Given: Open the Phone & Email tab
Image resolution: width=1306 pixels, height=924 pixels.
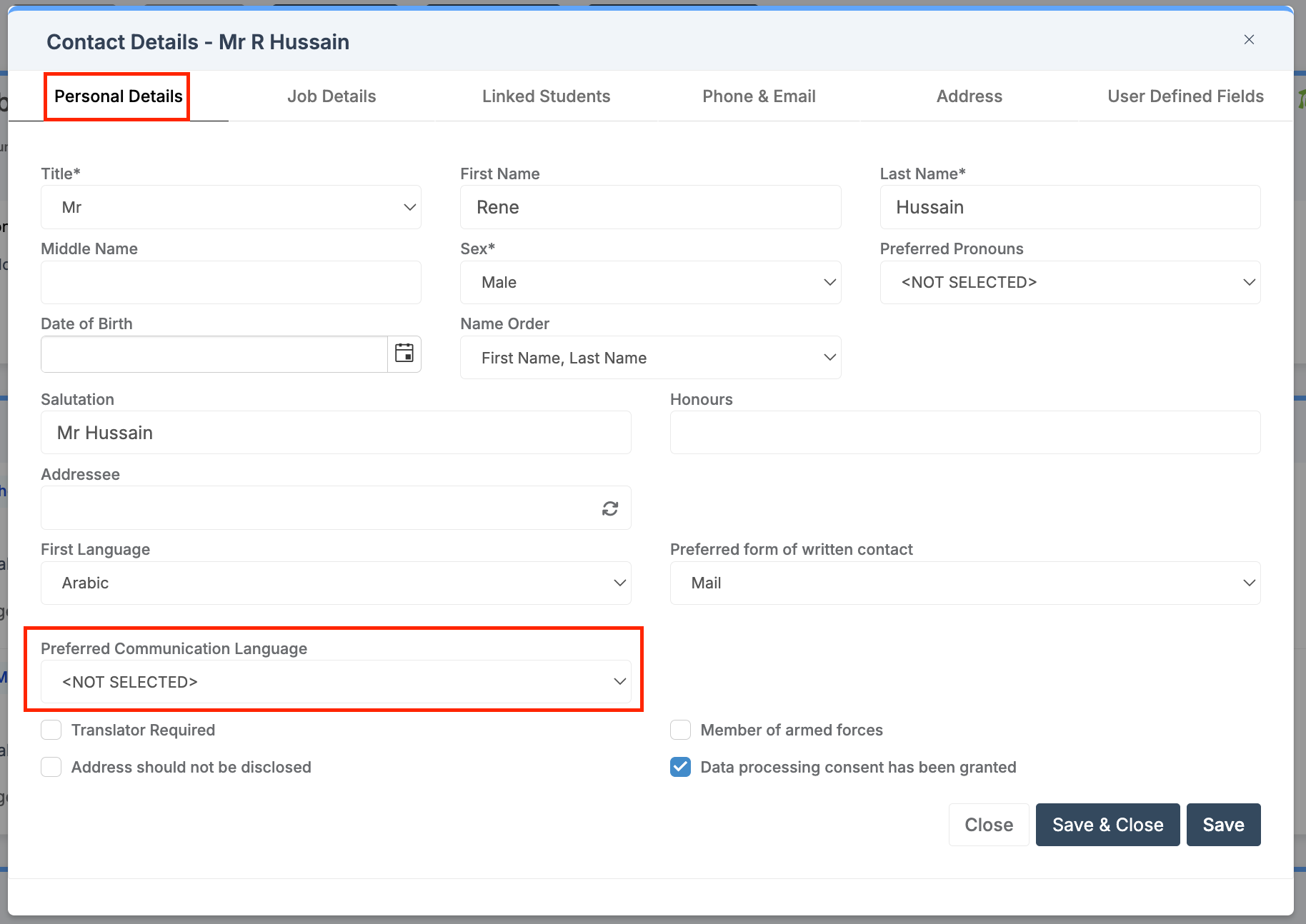Looking at the screenshot, I should click(x=759, y=96).
